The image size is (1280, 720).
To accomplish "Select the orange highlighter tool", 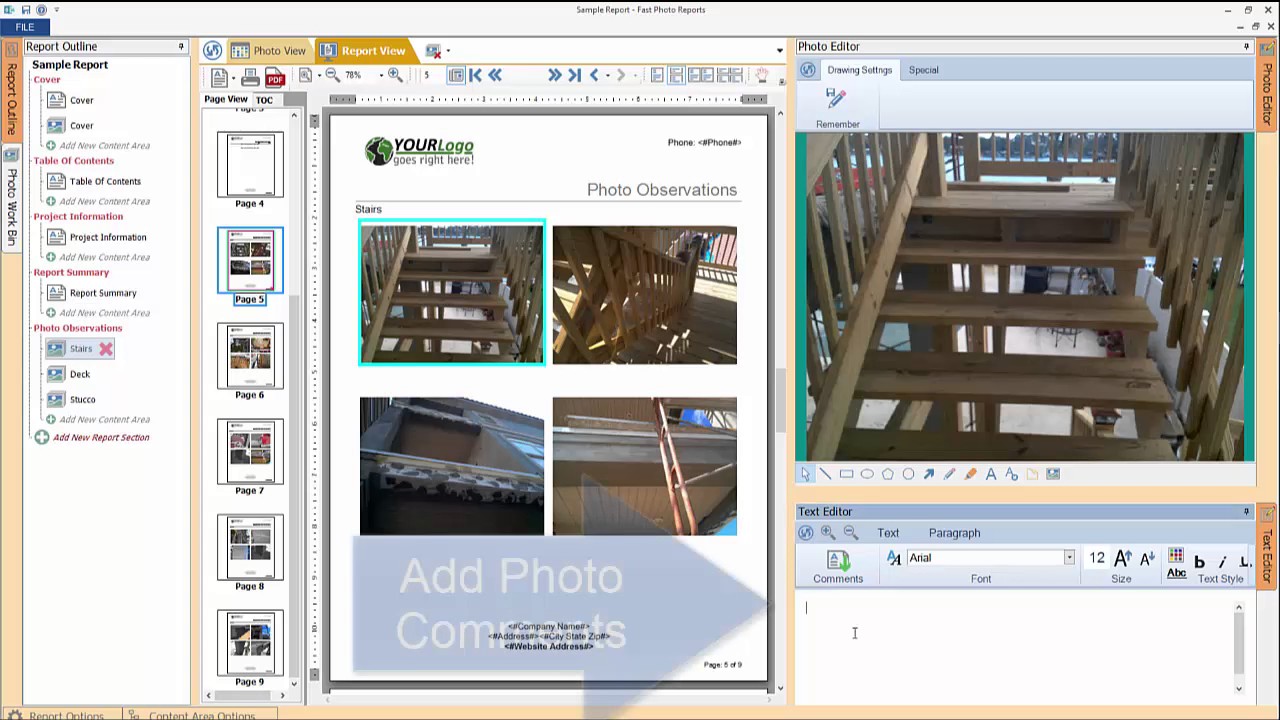I will pos(970,474).
